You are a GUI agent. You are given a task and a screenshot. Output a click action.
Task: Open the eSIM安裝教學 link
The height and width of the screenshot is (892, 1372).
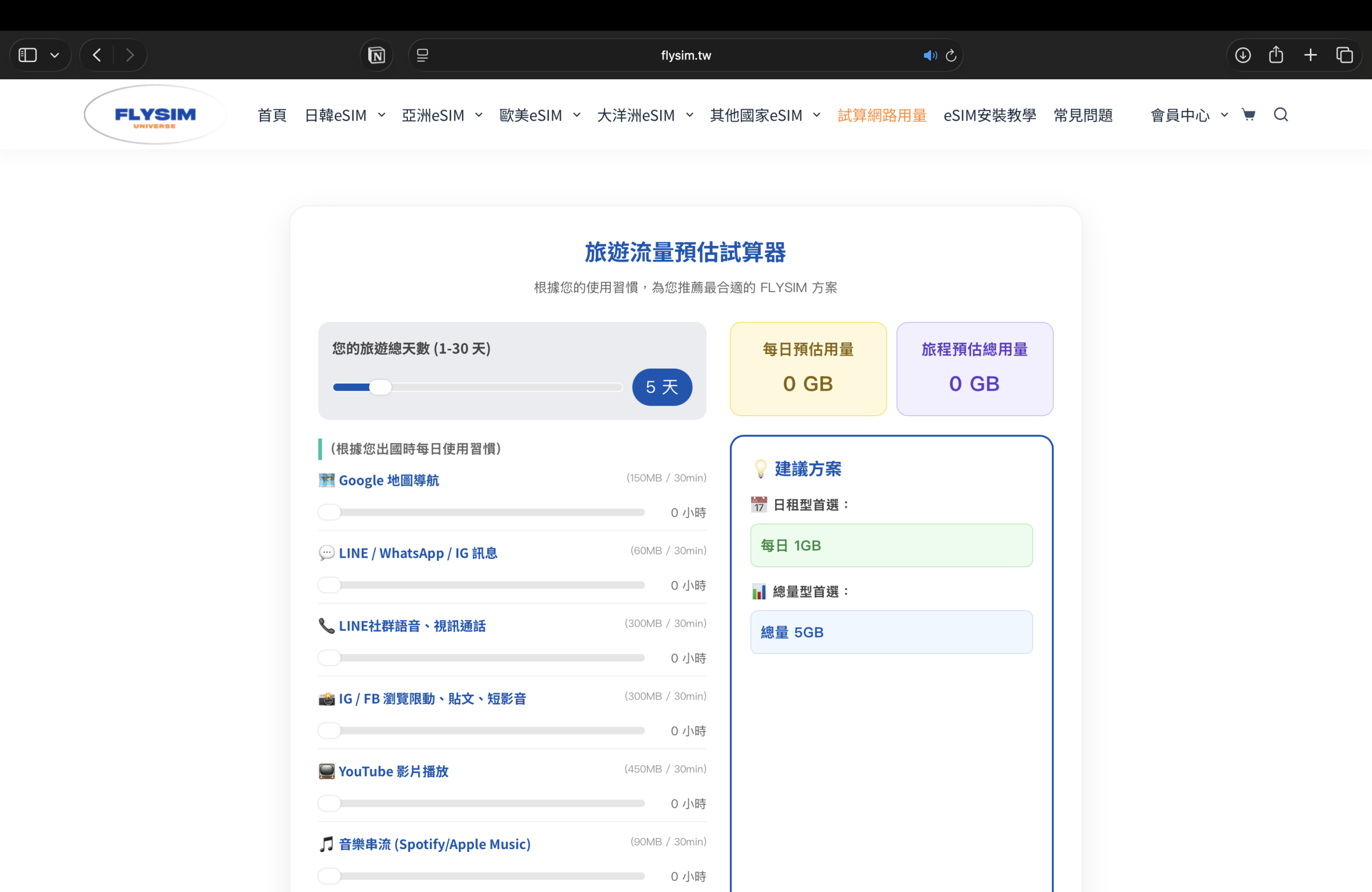tap(989, 115)
